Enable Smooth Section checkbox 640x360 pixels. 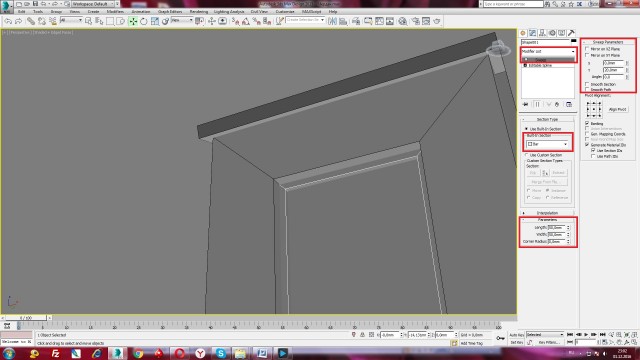(x=587, y=84)
